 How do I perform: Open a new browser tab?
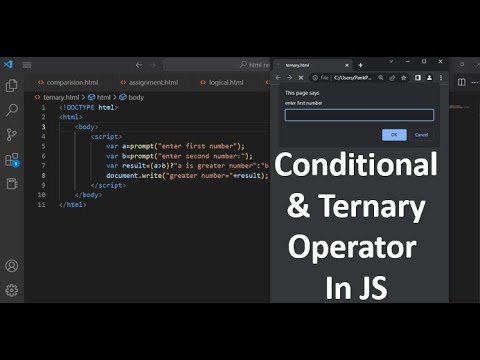pyautogui.click(x=360, y=65)
